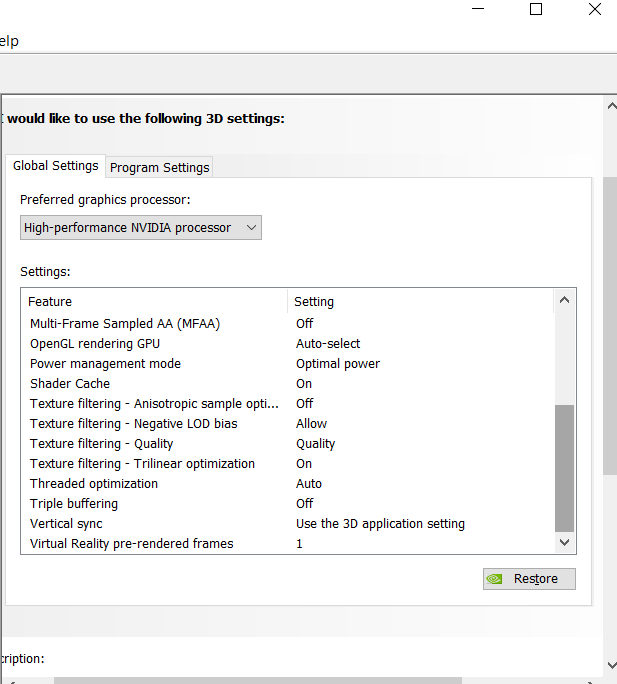Select Multi-Frame Sampled AA (MFAA) row
Viewport: 617px width, 684px height.
287,324
